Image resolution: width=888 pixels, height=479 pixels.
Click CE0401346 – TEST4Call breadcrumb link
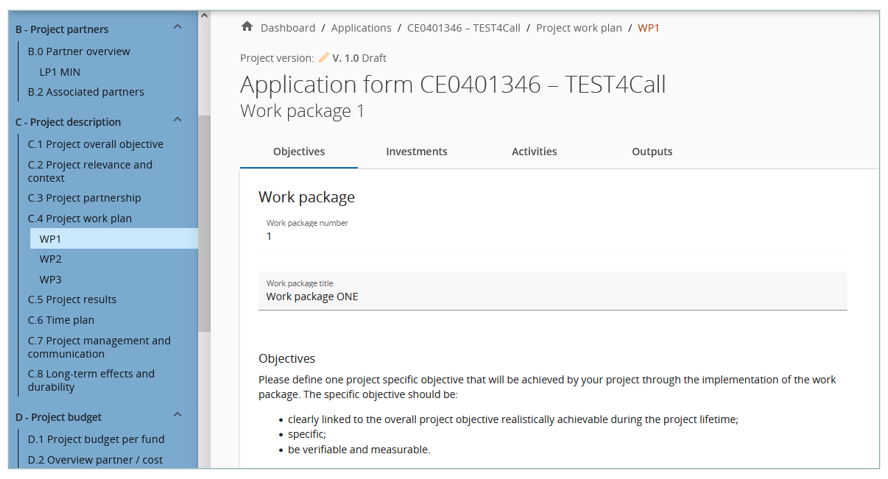(x=463, y=28)
